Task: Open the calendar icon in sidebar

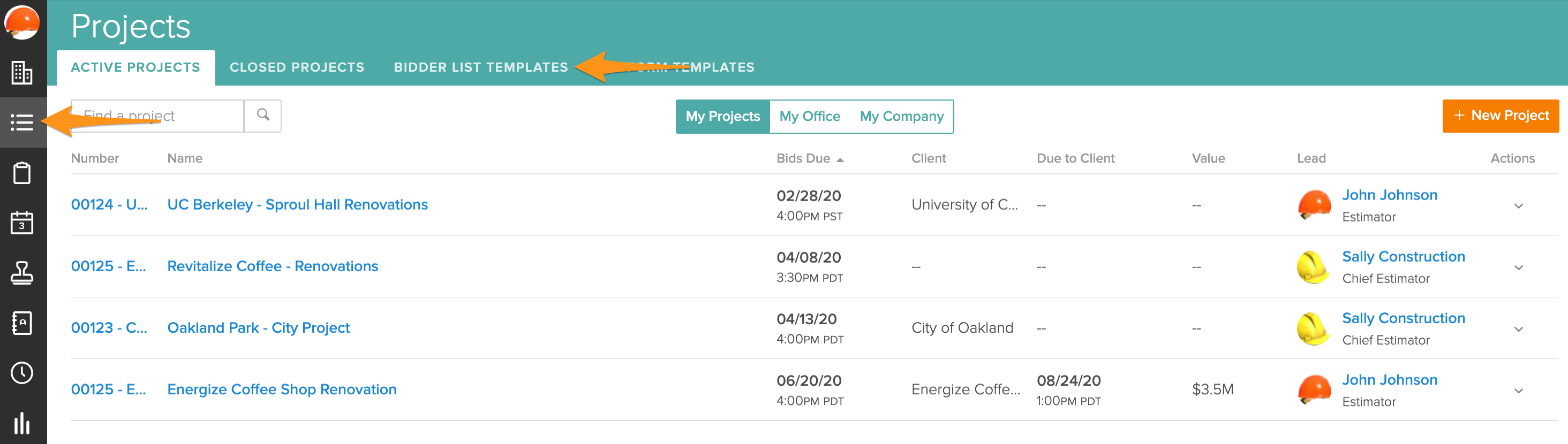Action: [22, 223]
